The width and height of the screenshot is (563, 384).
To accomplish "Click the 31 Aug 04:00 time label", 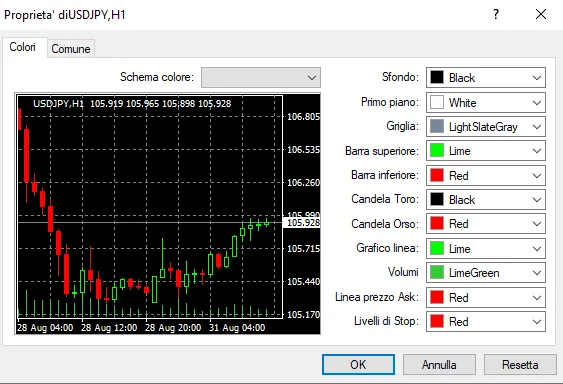I will tap(237, 328).
